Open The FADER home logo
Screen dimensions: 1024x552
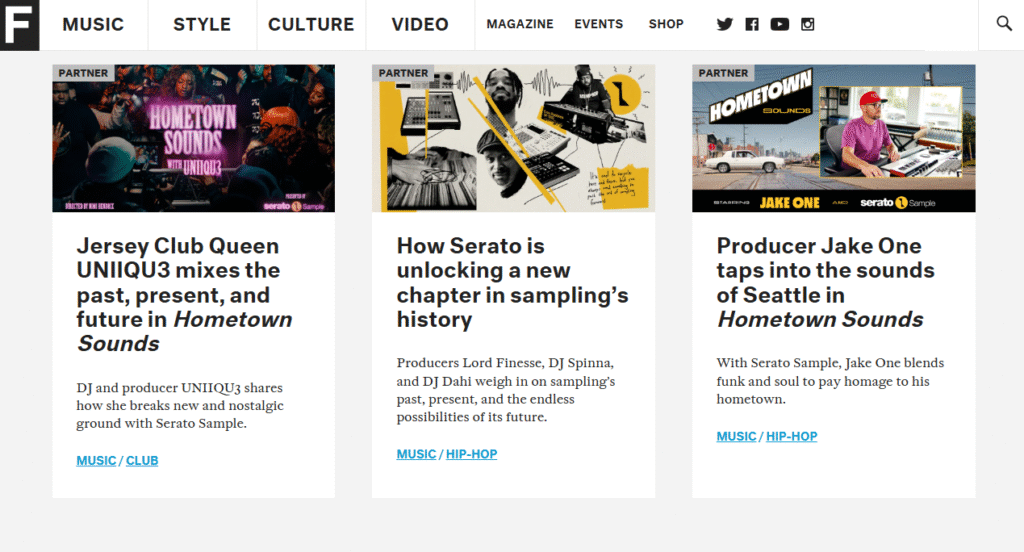click(x=20, y=25)
